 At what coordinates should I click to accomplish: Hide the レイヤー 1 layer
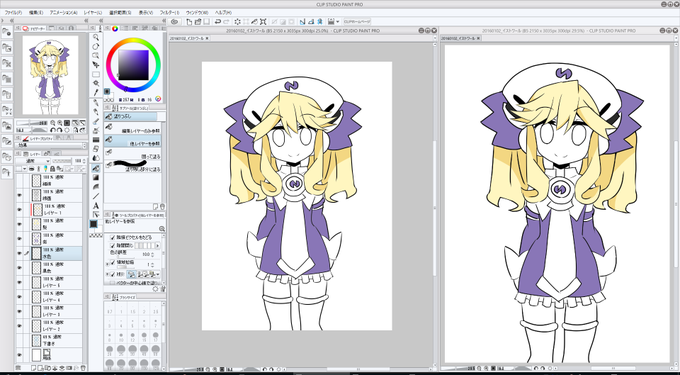click(x=19, y=210)
